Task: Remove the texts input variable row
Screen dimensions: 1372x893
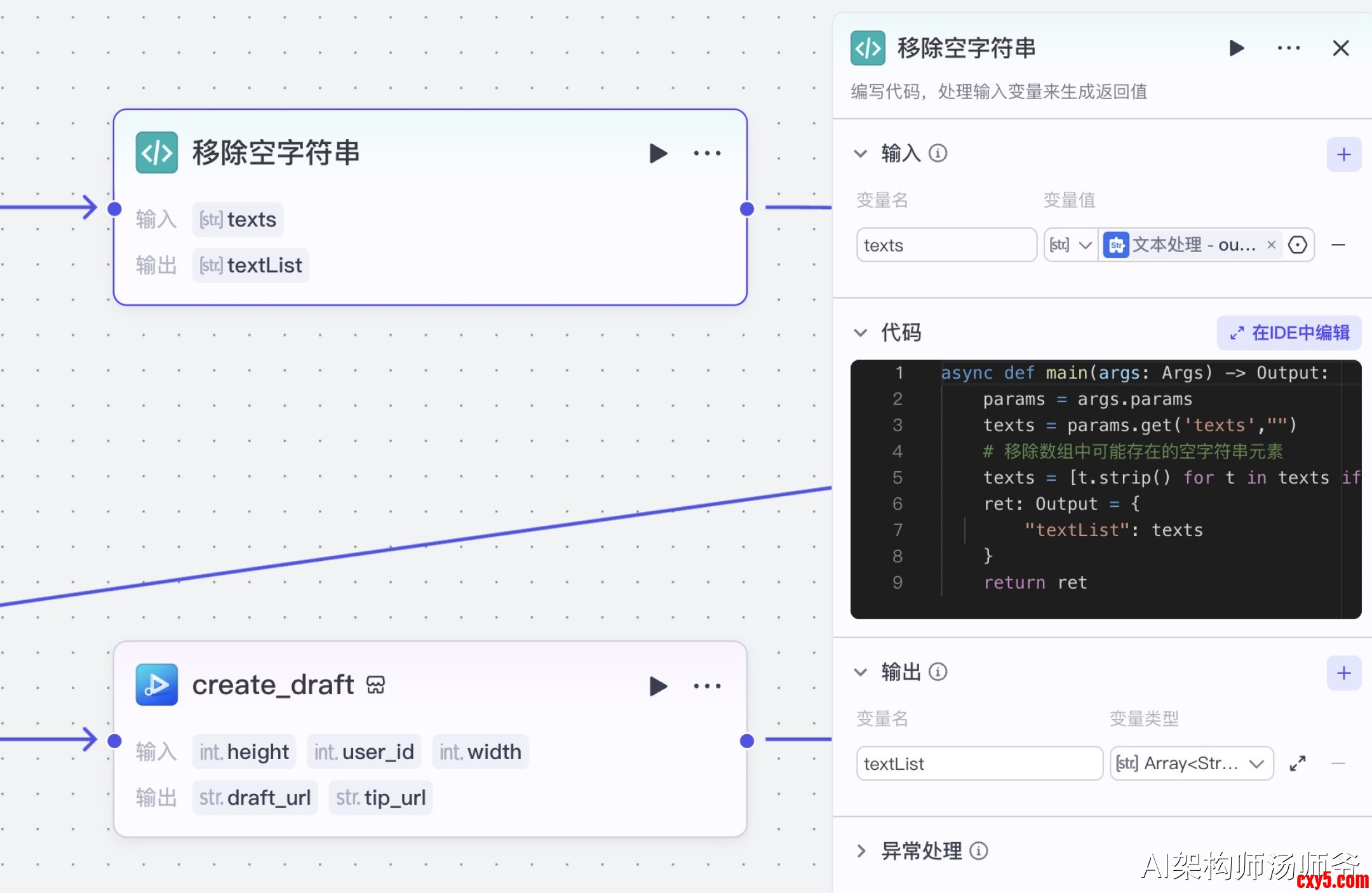Action: (1338, 245)
